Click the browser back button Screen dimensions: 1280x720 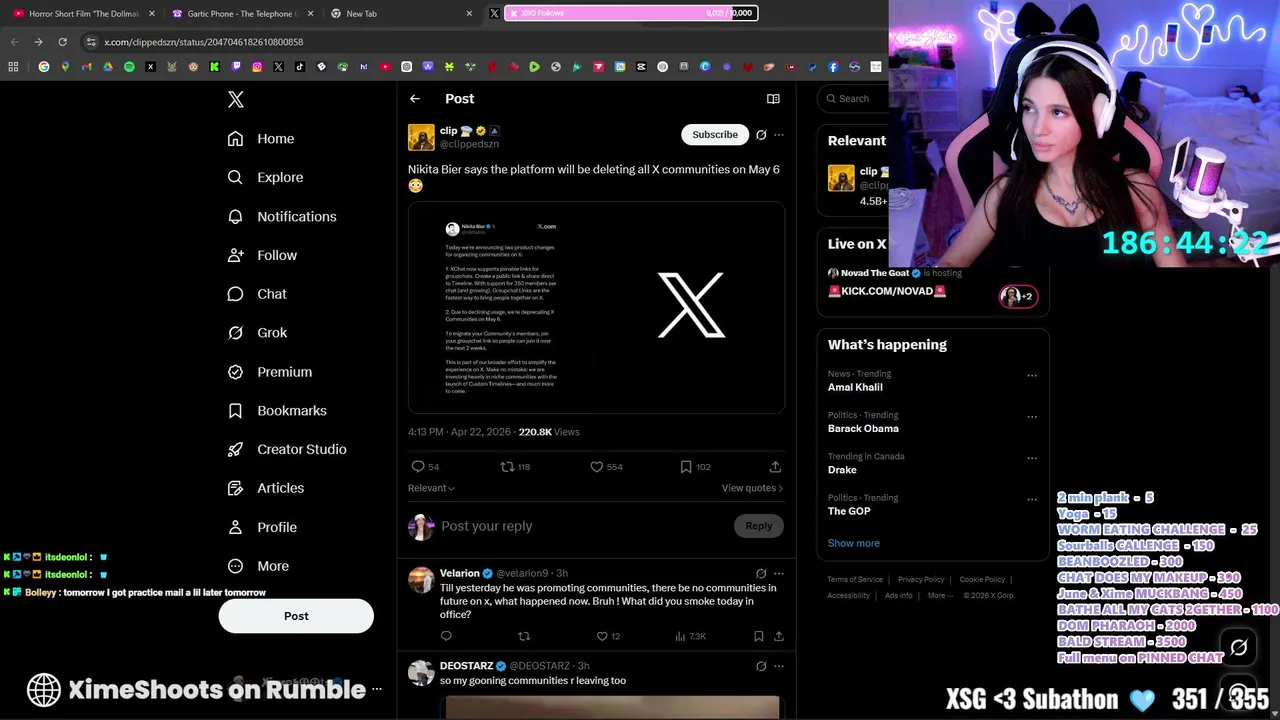point(14,42)
